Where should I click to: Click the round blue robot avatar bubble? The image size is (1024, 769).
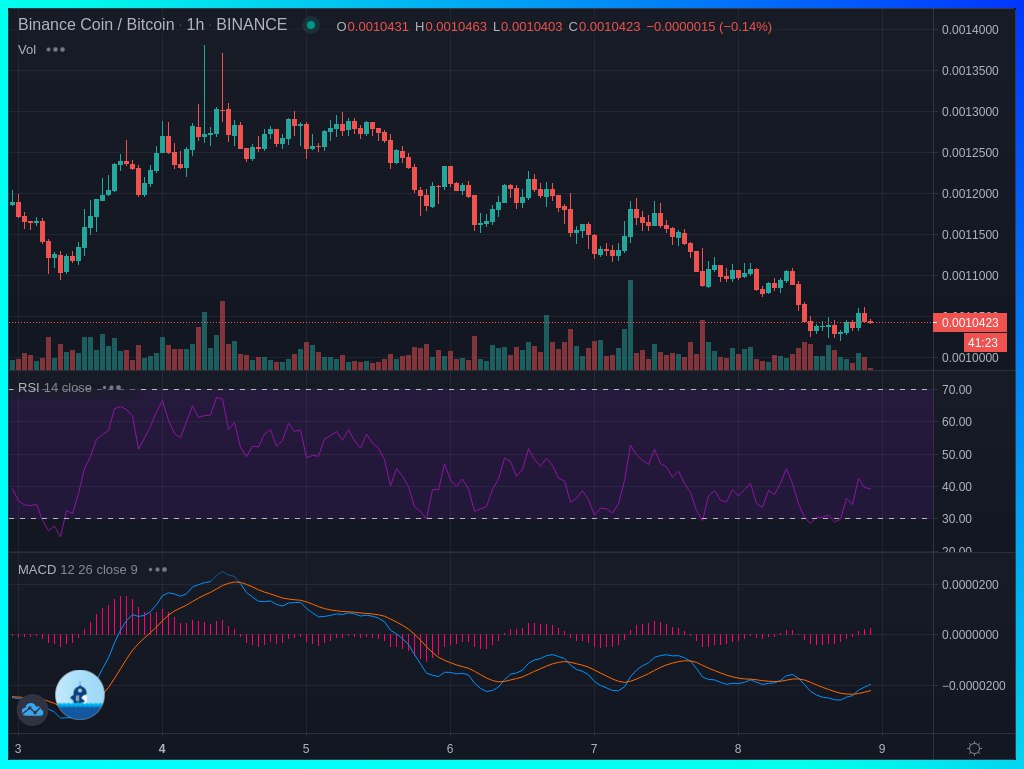80,695
